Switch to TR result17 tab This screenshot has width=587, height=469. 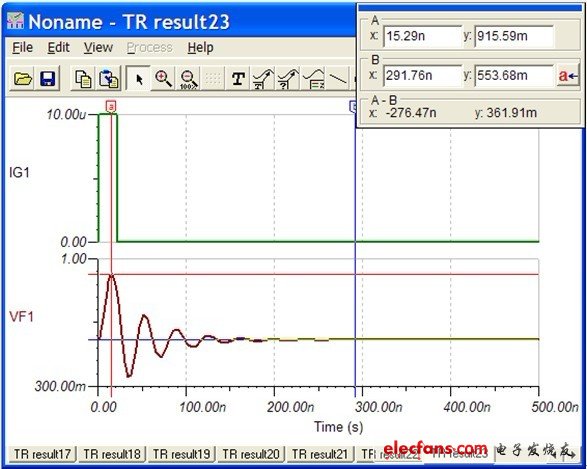pyautogui.click(x=42, y=454)
